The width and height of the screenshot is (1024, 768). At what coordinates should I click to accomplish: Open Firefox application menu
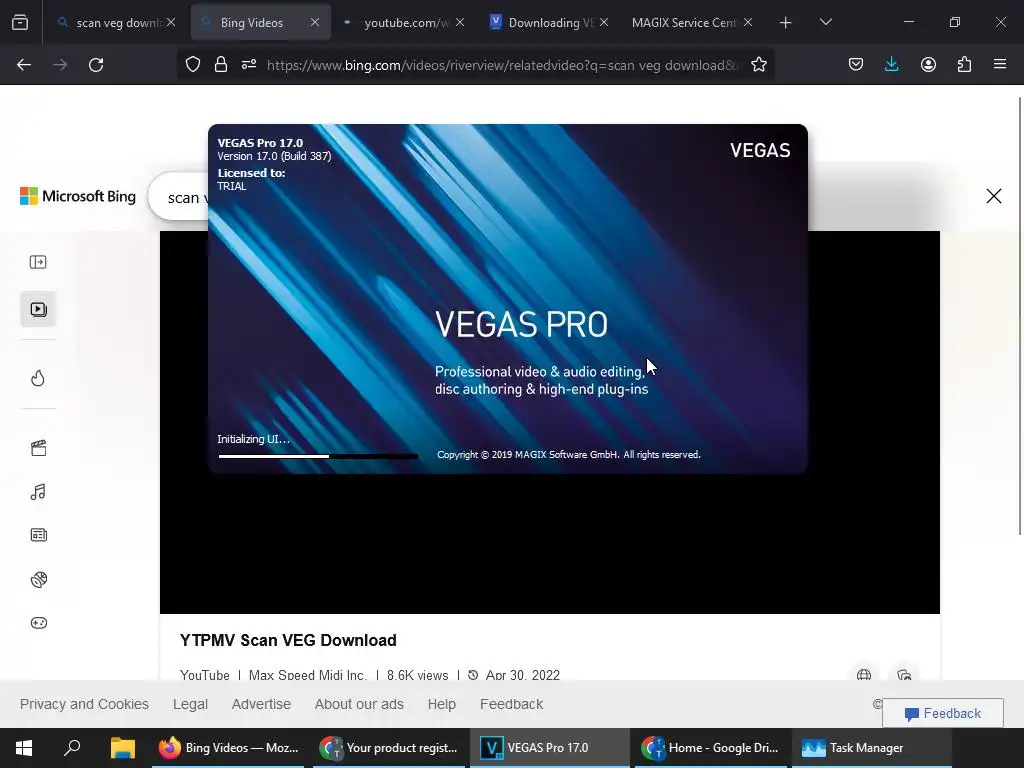tap(1000, 65)
